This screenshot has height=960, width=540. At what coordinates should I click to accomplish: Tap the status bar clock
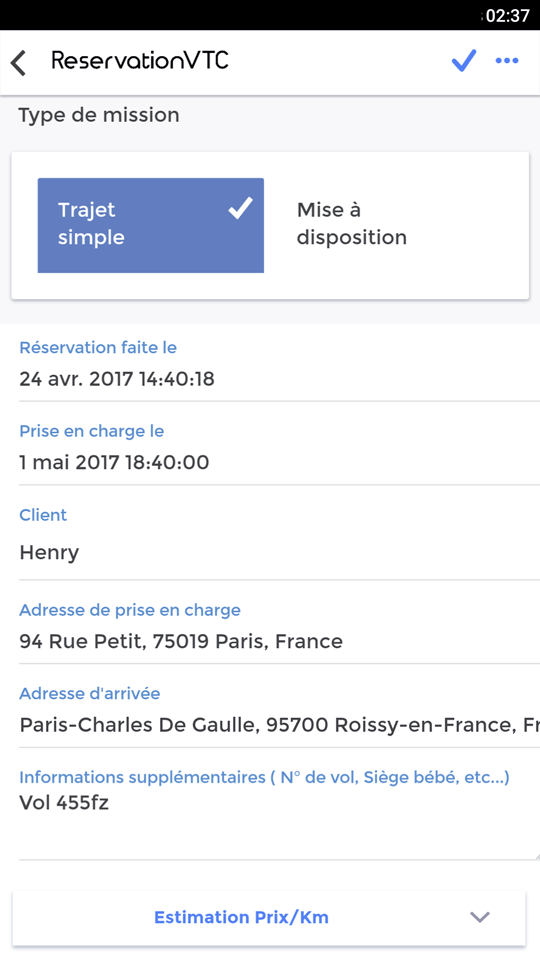(x=507, y=15)
